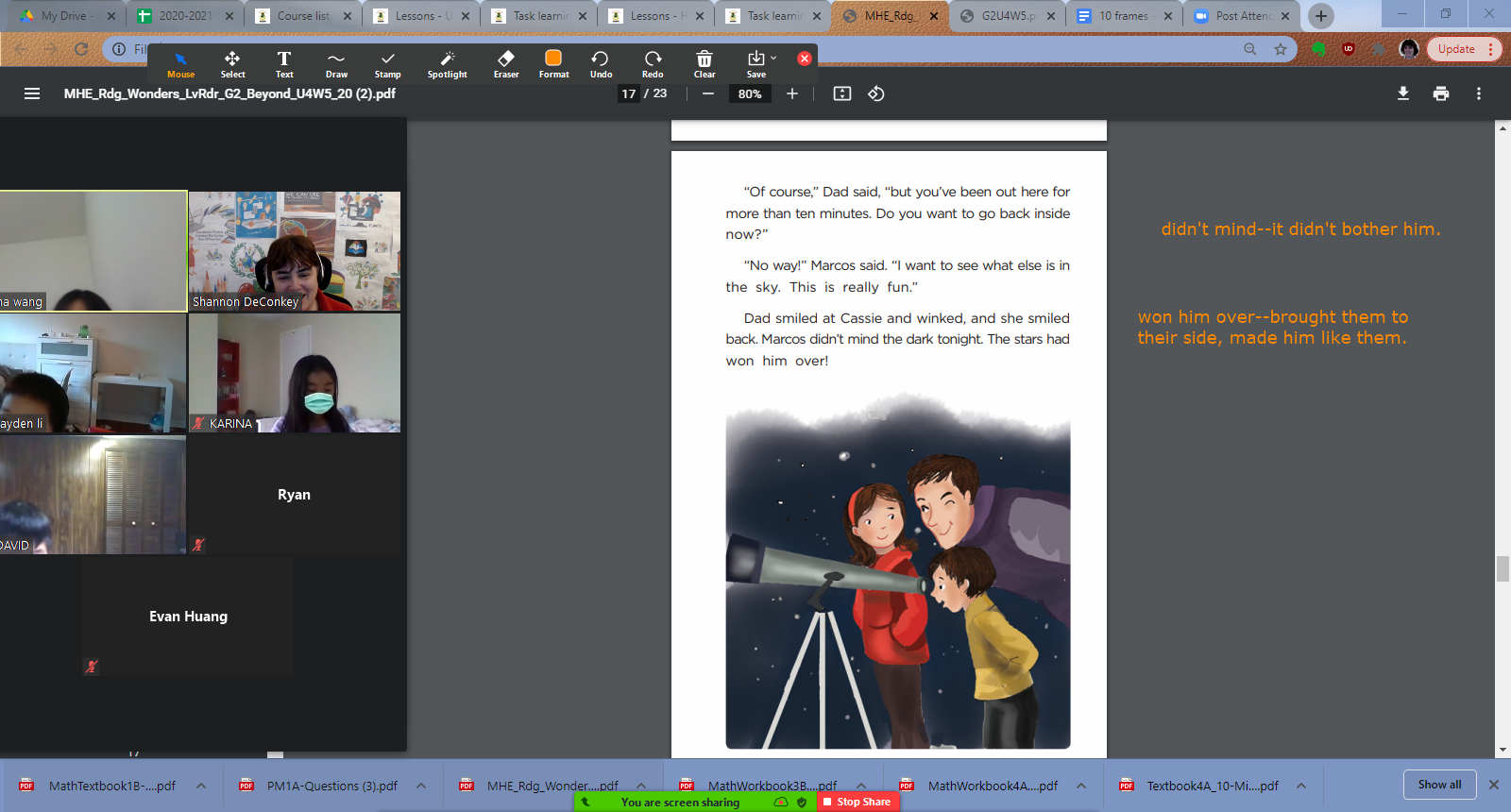Enable the Spotlight tool
The height and width of the screenshot is (812, 1511).
pos(447,64)
